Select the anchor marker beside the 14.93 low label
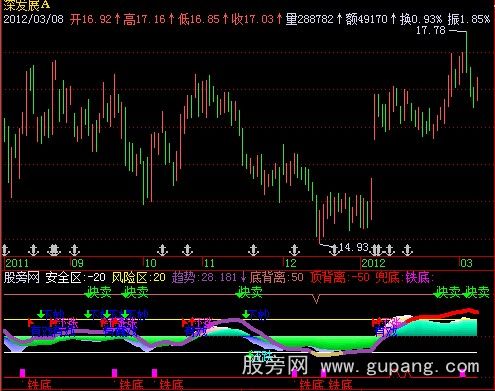The image size is (495, 391). (334, 249)
